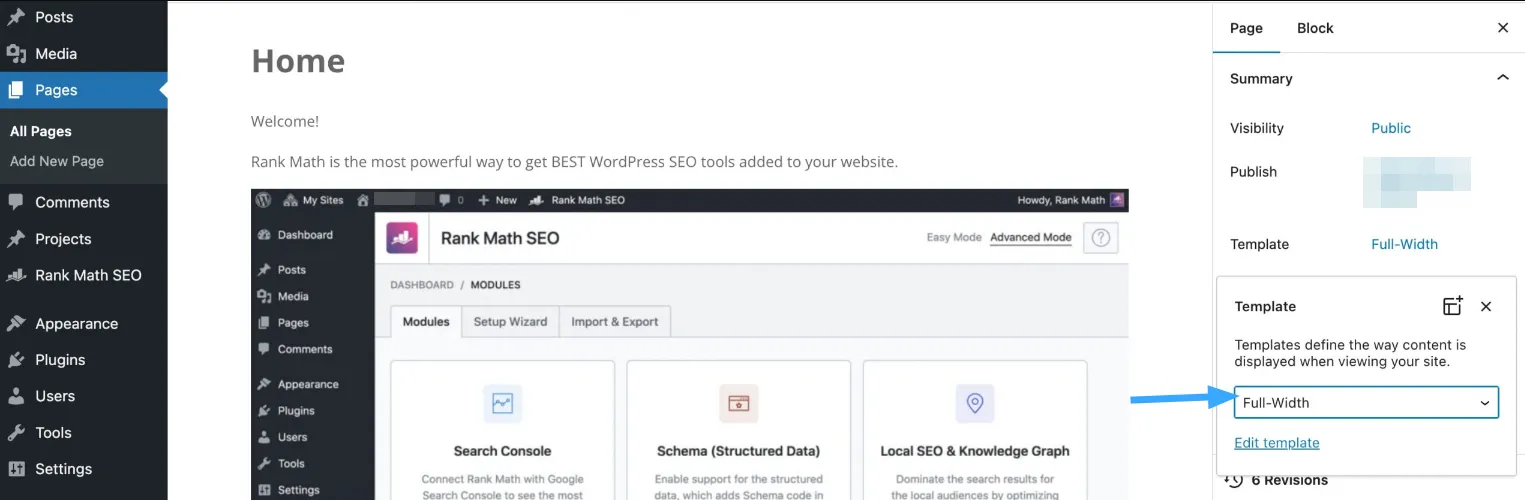Click Add New Page submenu link
Viewport: 1525px width, 500px height.
(x=57, y=161)
